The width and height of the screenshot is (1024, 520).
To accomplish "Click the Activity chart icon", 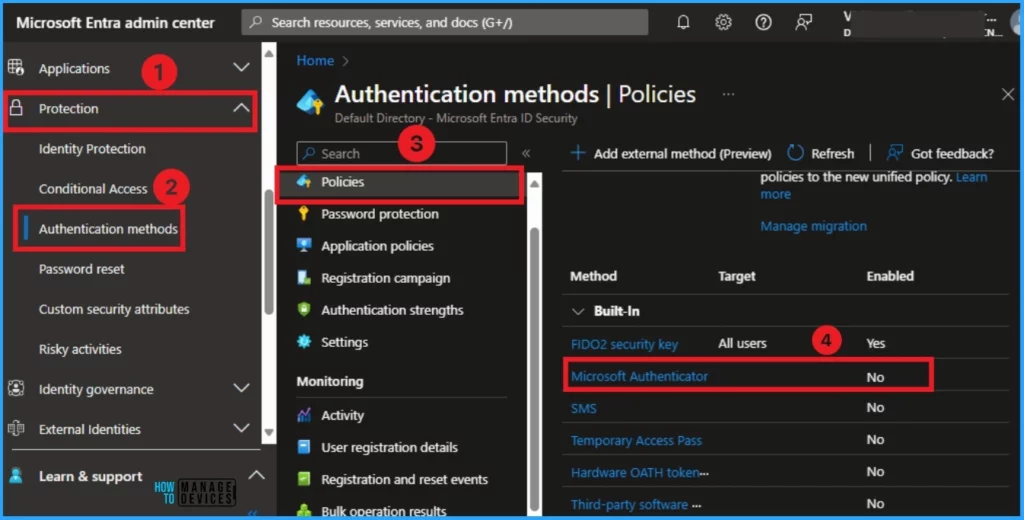I will tap(304, 415).
